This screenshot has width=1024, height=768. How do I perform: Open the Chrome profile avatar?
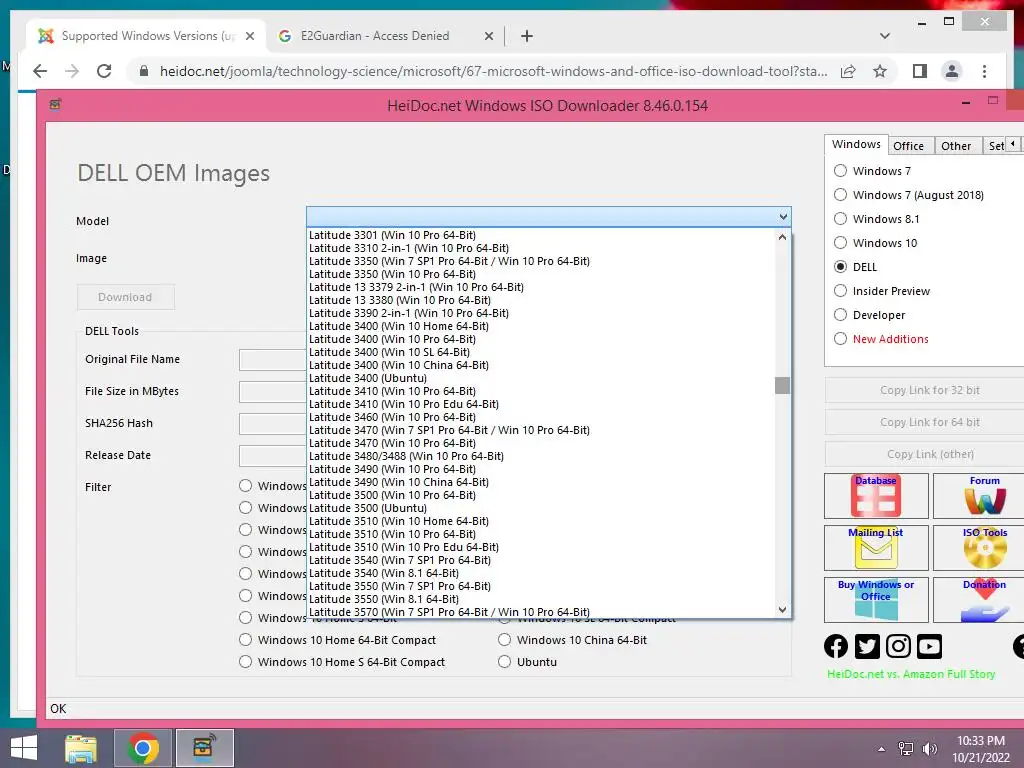click(952, 71)
